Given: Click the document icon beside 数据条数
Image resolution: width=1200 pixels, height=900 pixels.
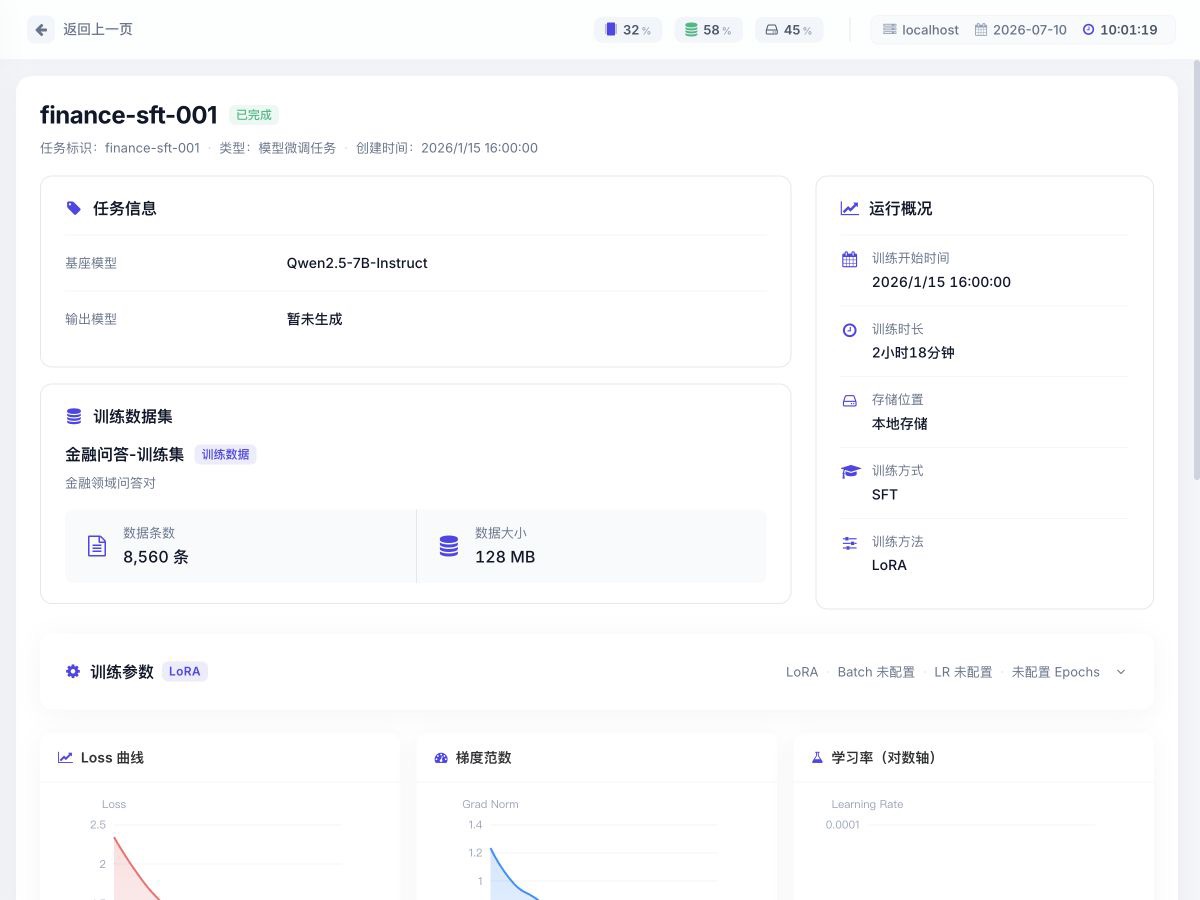Looking at the screenshot, I should click(x=97, y=546).
